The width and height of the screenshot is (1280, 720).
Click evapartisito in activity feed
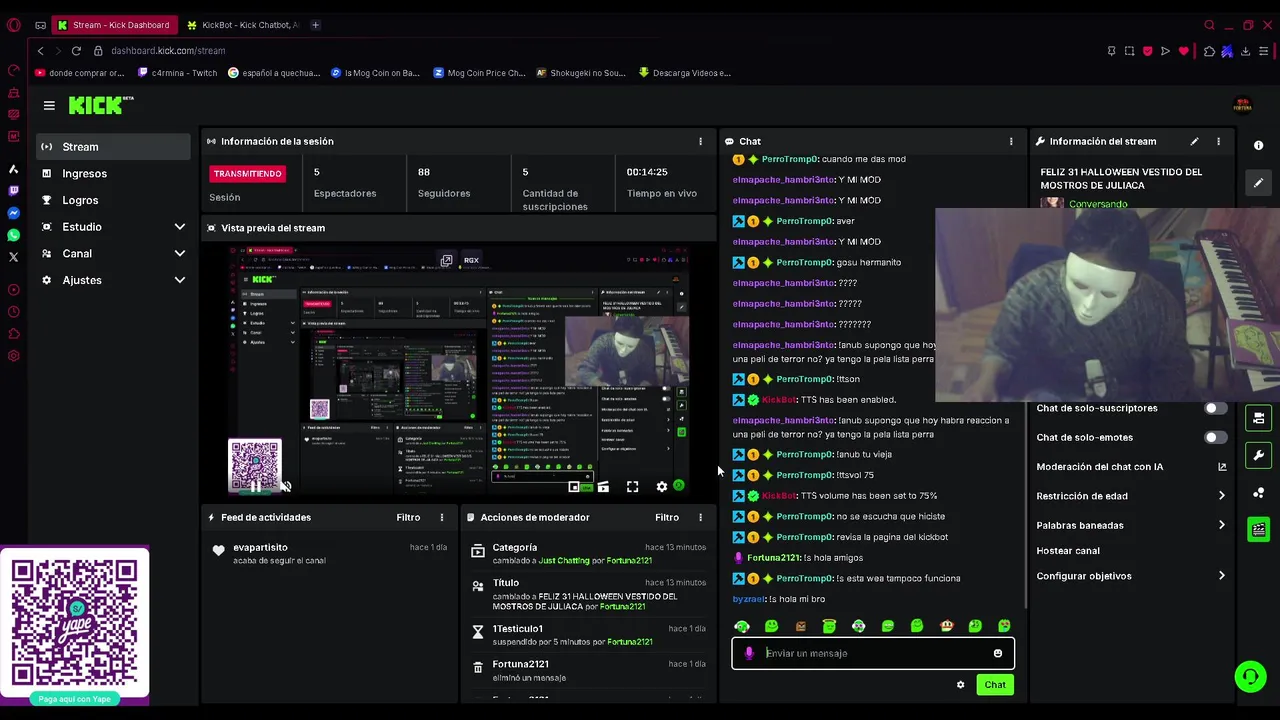pos(260,547)
